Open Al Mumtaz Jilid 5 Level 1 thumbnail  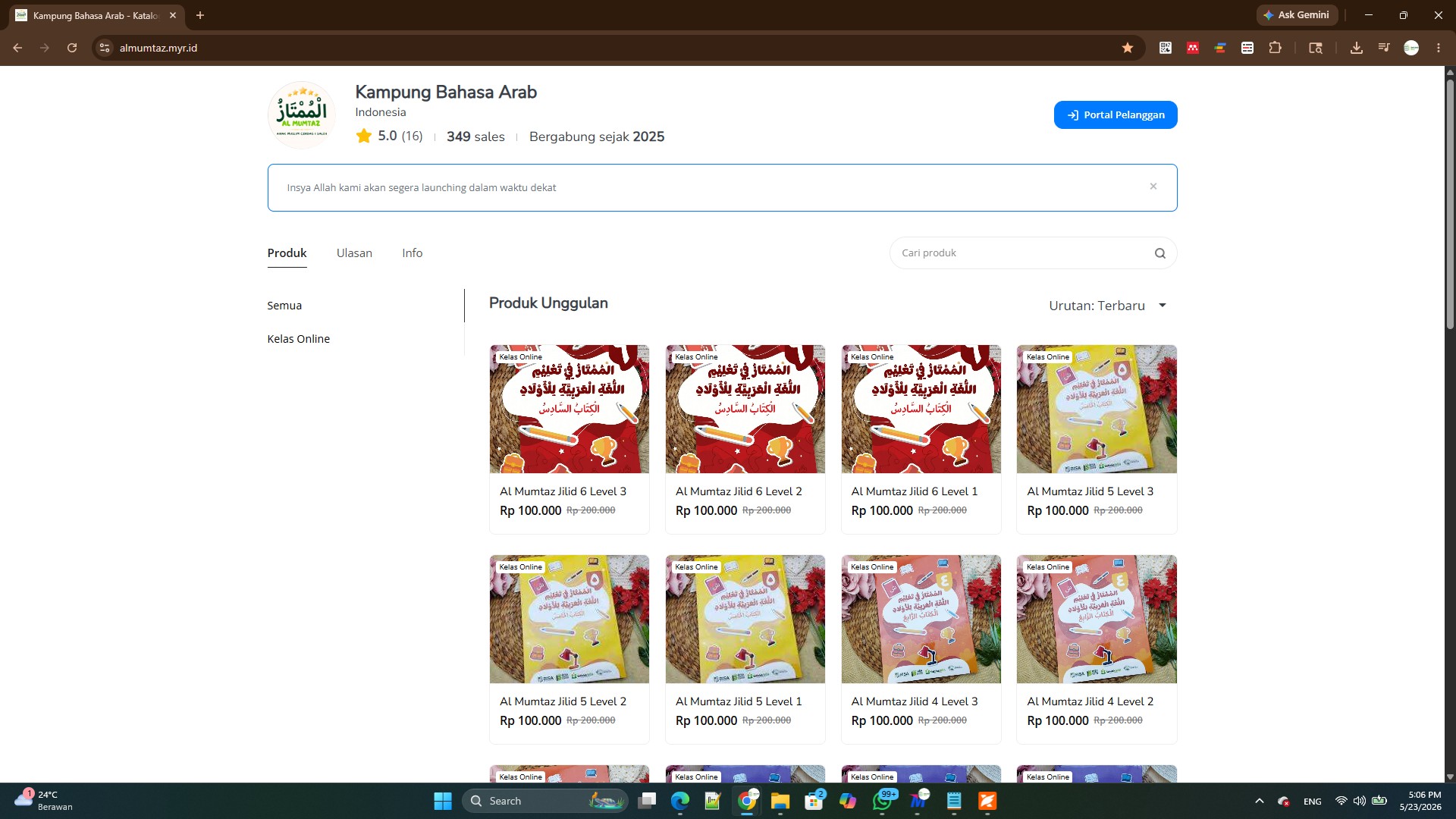745,620
